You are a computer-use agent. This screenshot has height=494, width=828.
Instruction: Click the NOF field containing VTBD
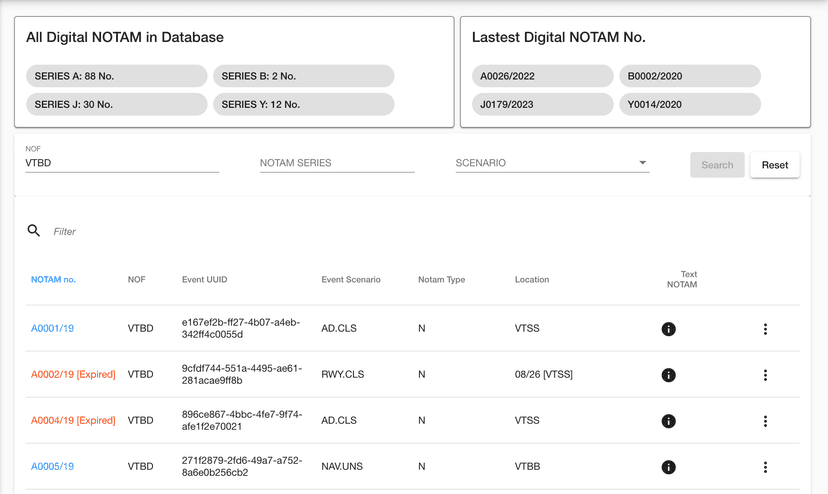122,163
